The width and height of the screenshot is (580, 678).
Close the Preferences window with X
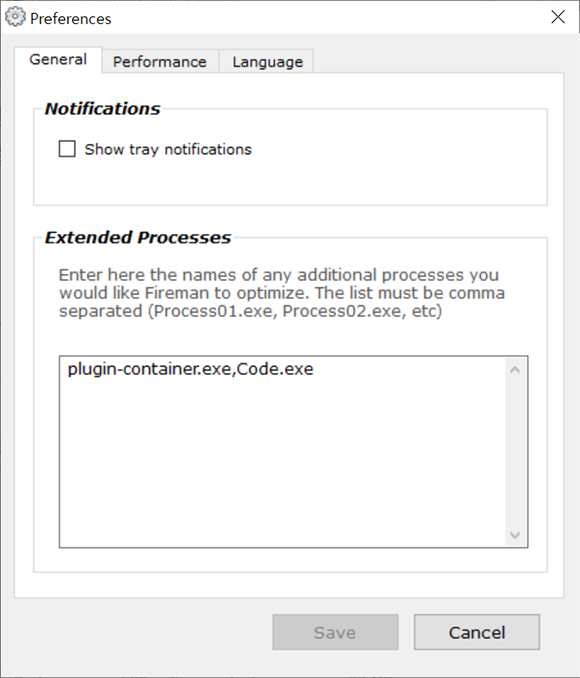[558, 17]
